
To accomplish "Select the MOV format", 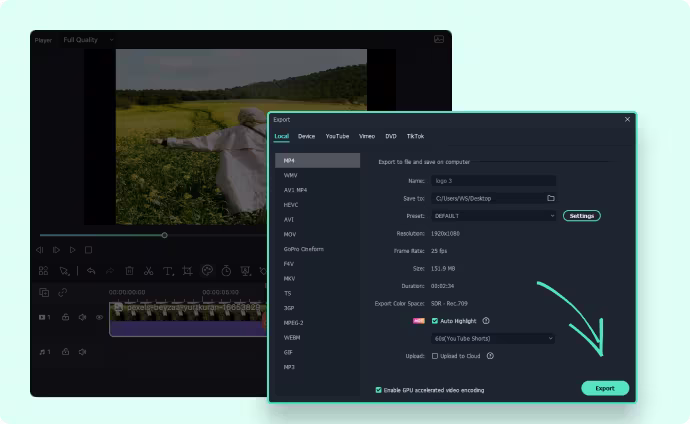I will 317,234.
